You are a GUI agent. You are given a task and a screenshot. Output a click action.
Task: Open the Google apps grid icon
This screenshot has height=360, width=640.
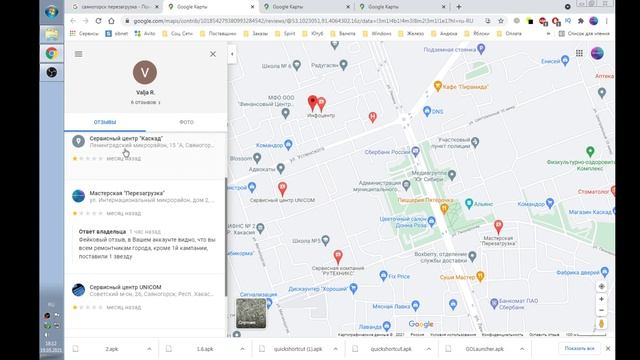pos(579,53)
